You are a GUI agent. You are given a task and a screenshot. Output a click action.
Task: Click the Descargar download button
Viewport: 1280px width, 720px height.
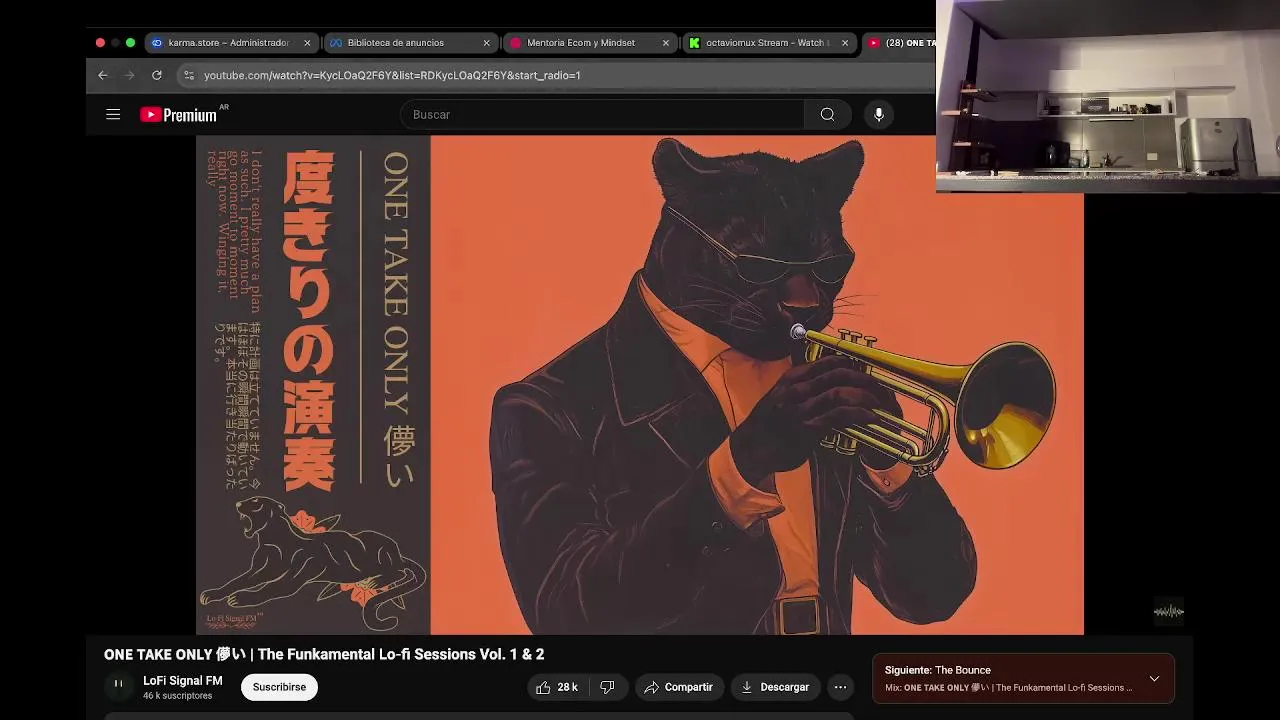pos(775,687)
